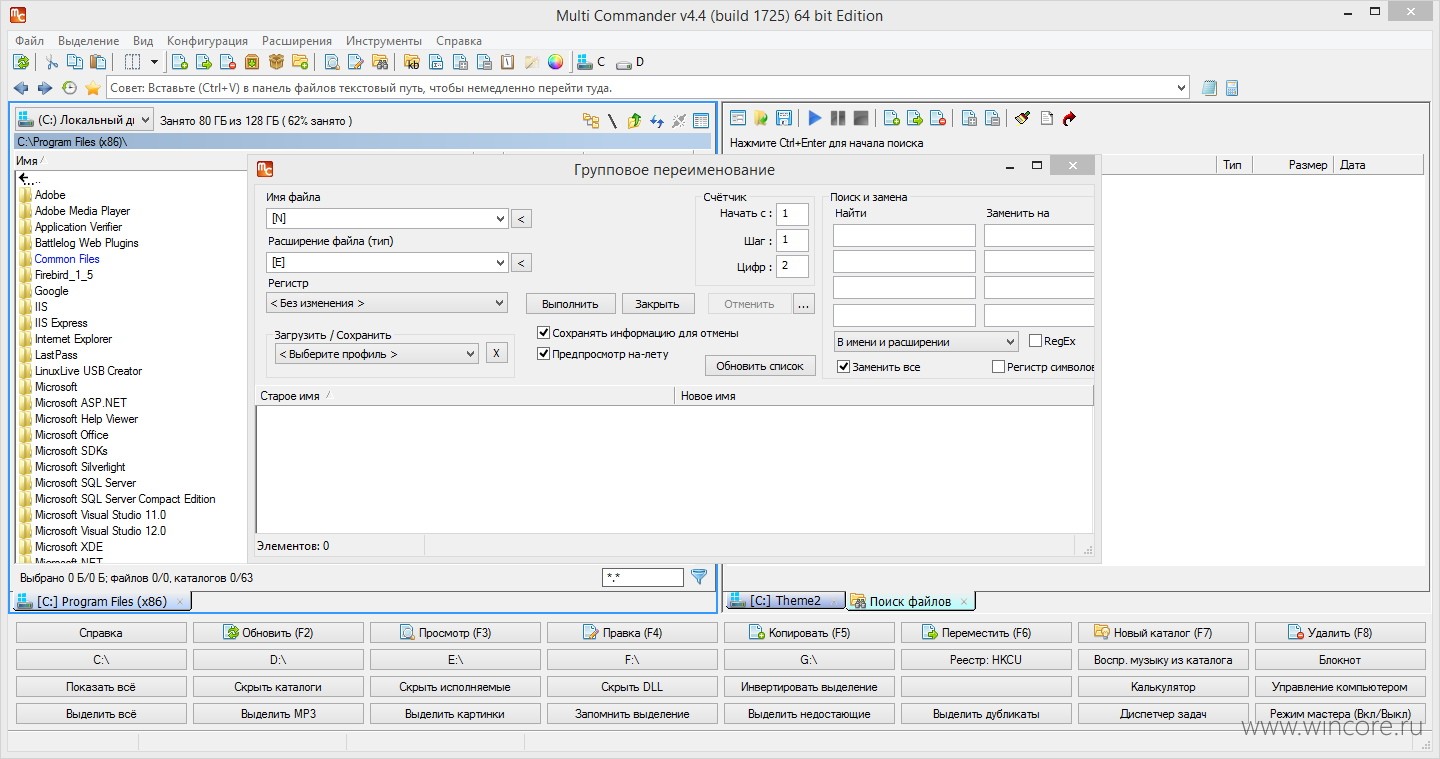Open the '< Выберите профиль >' dropdown

tap(377, 354)
